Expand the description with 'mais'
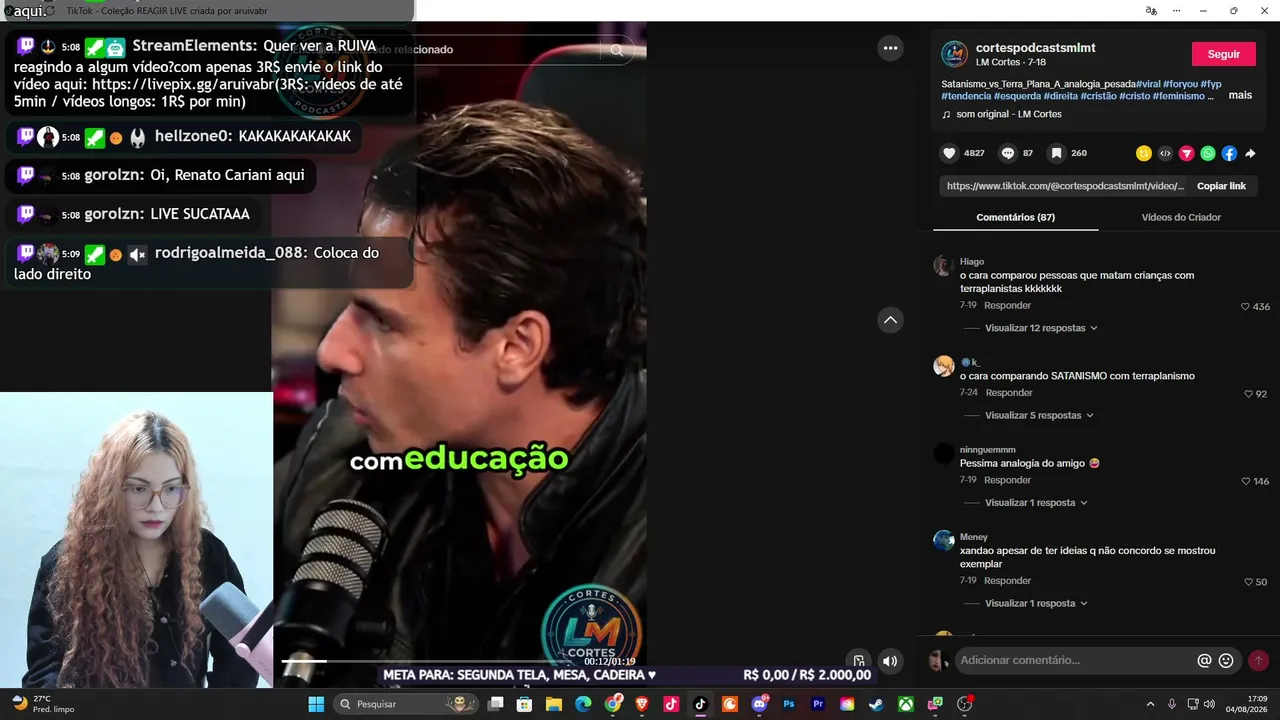 (x=1240, y=95)
